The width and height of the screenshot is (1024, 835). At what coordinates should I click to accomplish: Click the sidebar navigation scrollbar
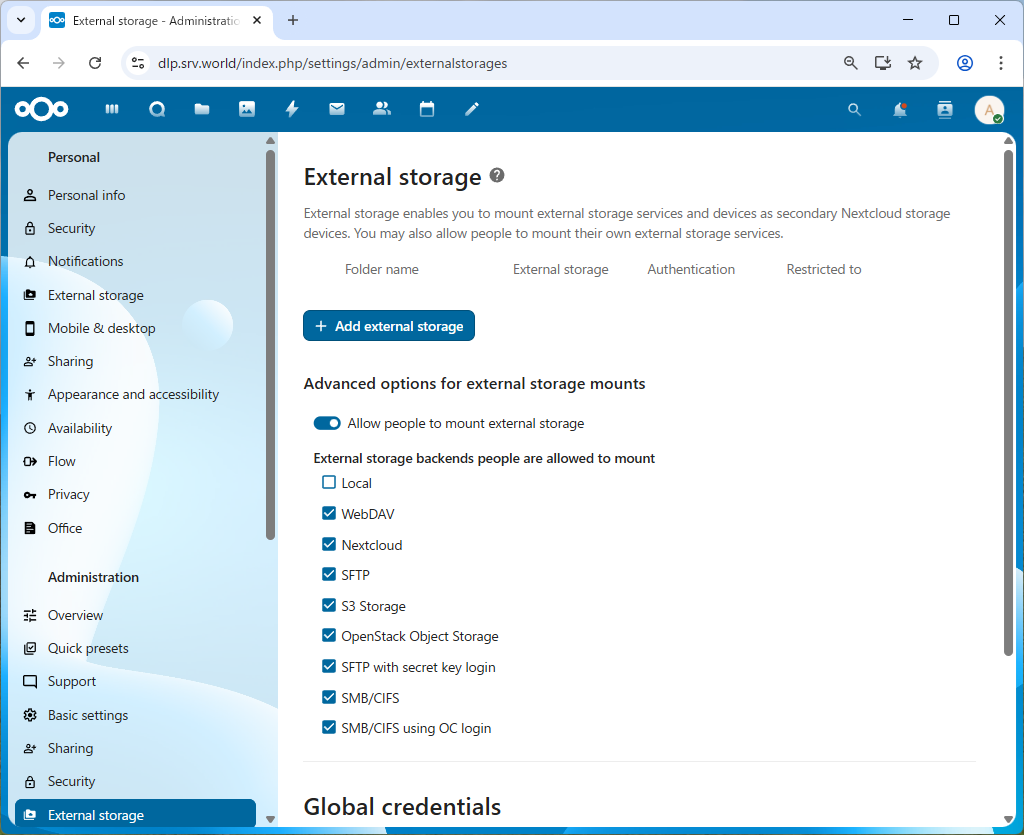pyautogui.click(x=270, y=345)
